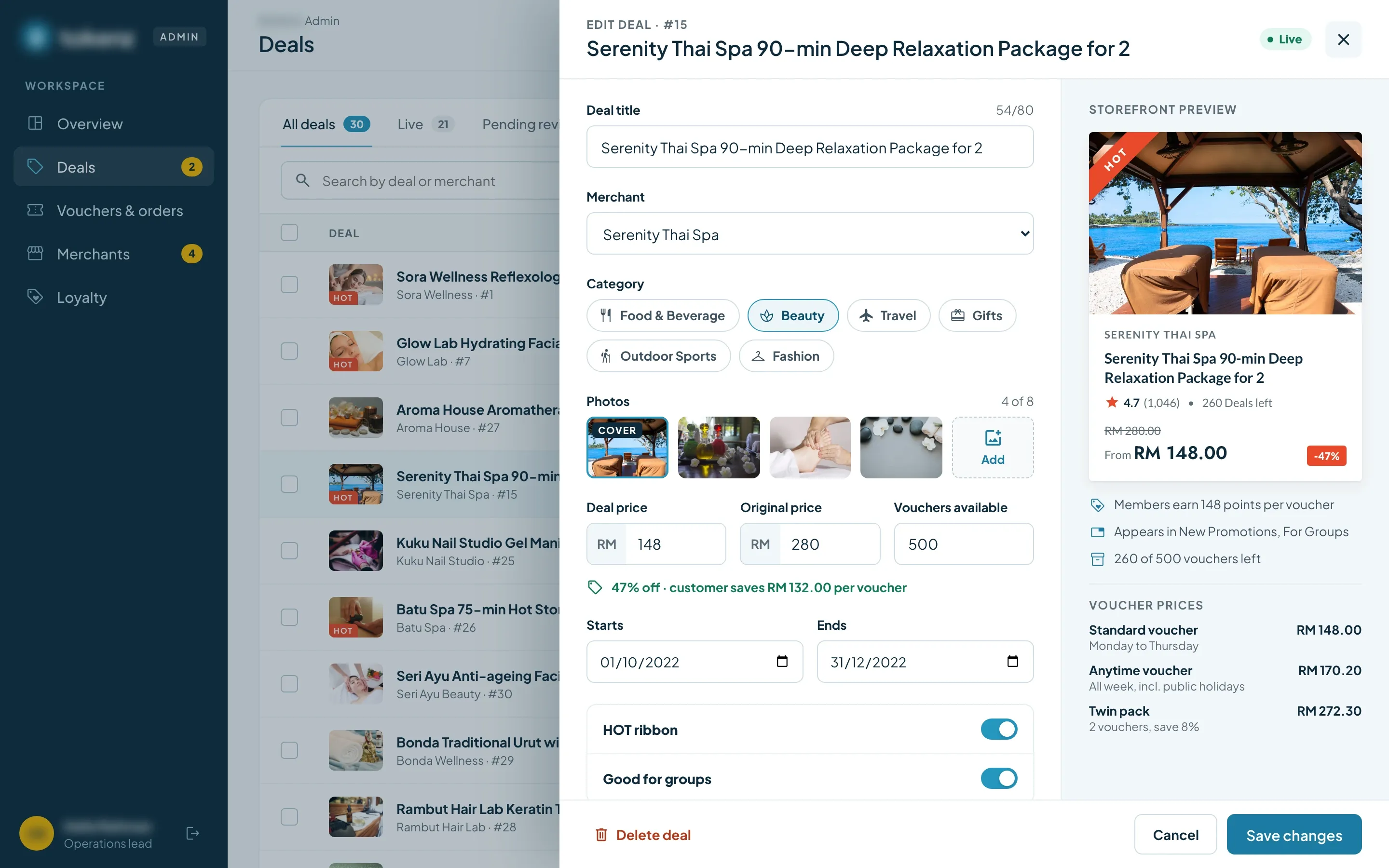The height and width of the screenshot is (868, 1389).
Task: Click the Delete deal link
Action: click(x=643, y=835)
